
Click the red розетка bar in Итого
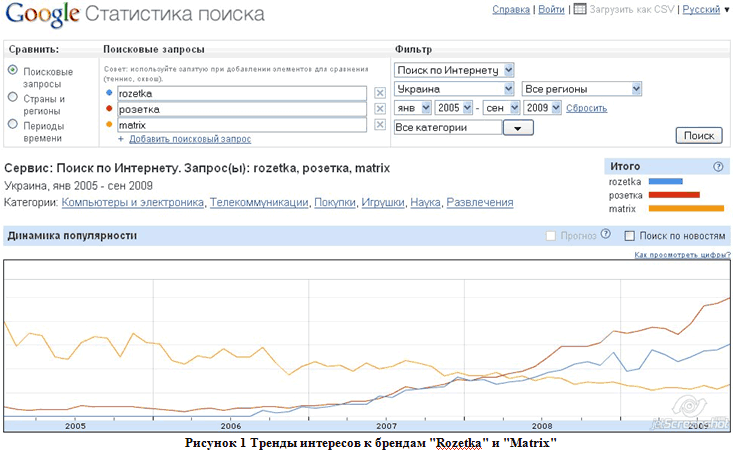tap(674, 195)
